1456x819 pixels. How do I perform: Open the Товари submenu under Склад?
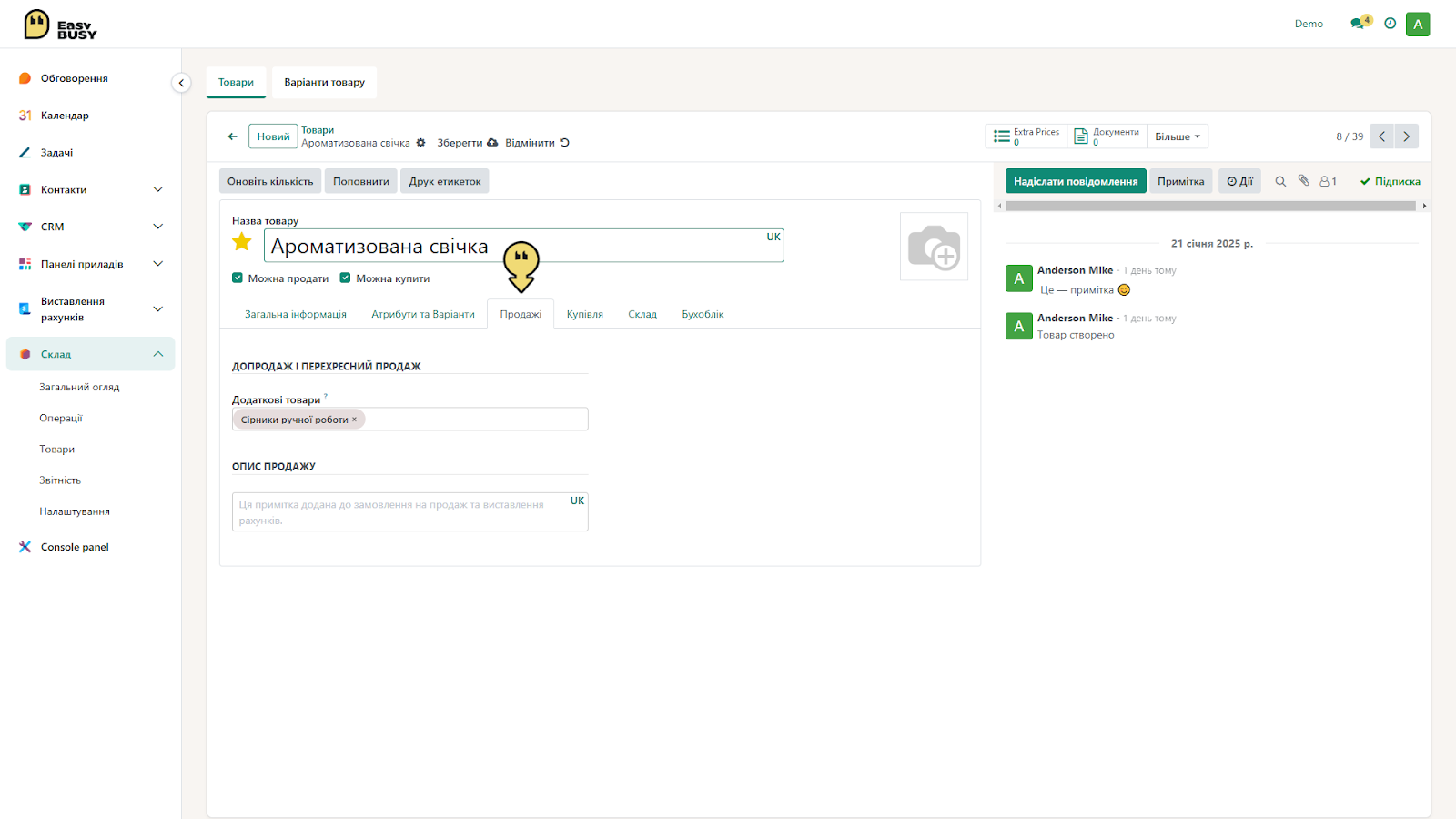pyautogui.click(x=57, y=449)
